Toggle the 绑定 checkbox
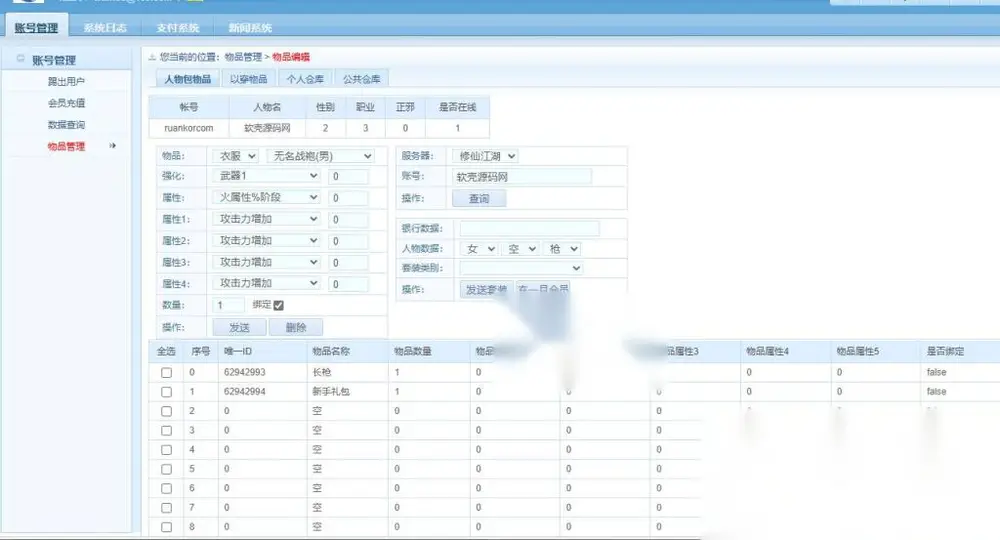The width and height of the screenshot is (1000, 540). point(279,305)
